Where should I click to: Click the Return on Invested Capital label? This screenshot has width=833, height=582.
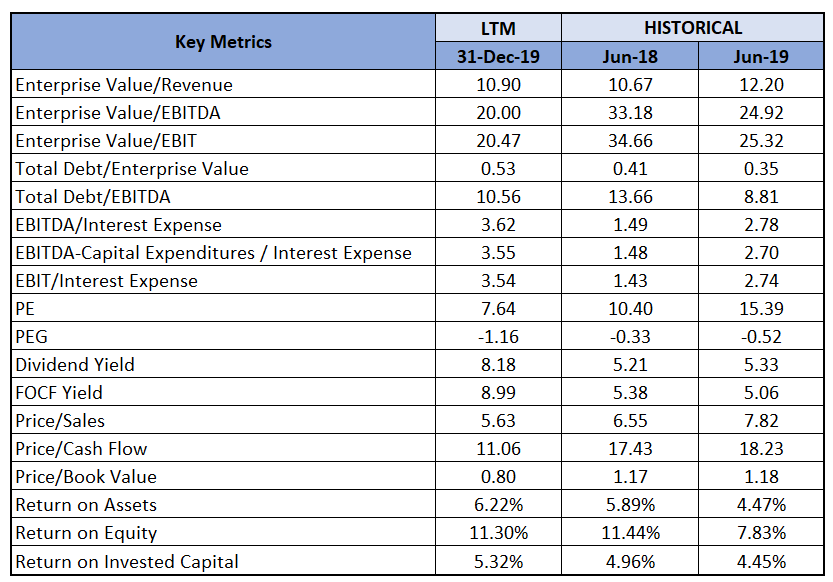point(127,562)
